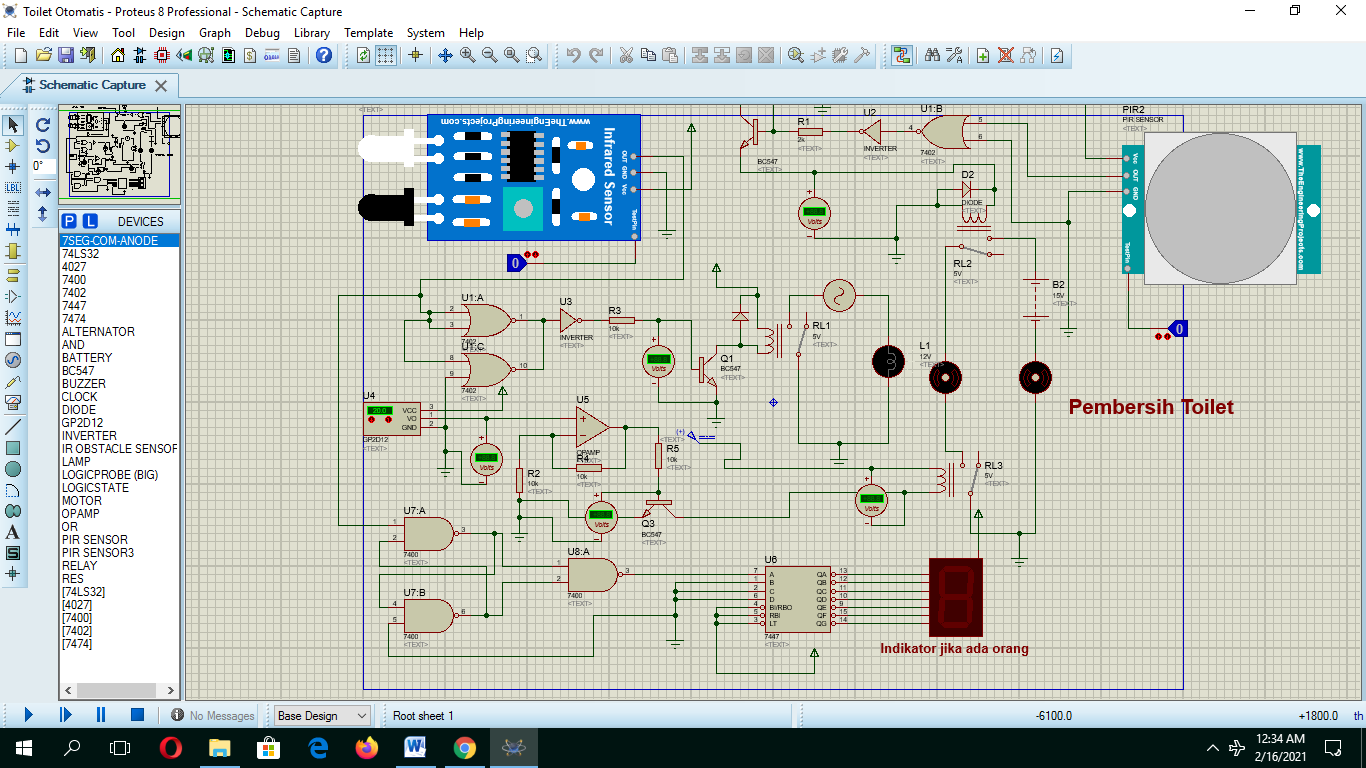Screen dimensions: 1366x768
Task: Select the Wire Label (LBL) mode
Action: [x=13, y=188]
